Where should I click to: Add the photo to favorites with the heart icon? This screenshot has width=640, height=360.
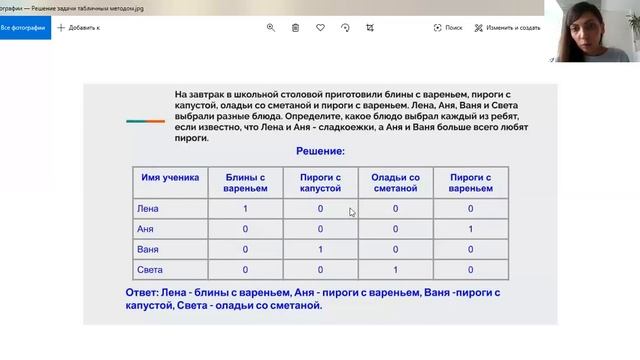click(x=320, y=28)
